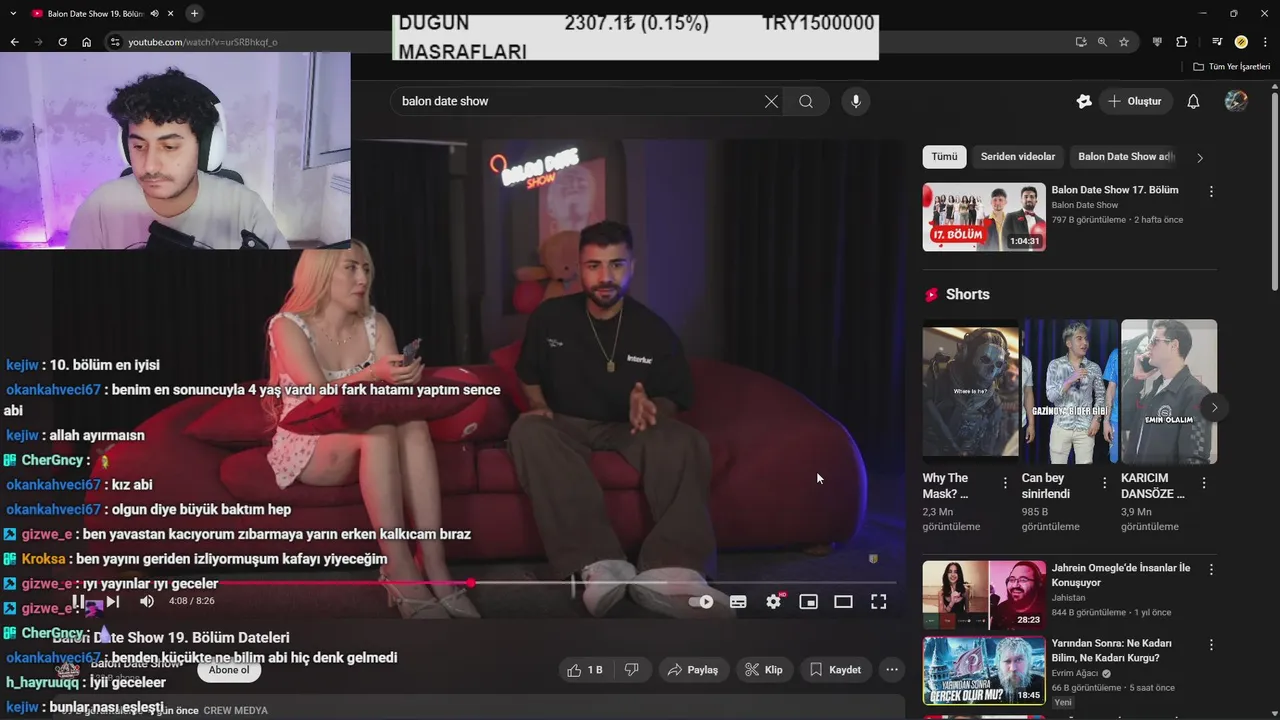Share the video using Paylaş
The height and width of the screenshot is (720, 1280).
pos(693,670)
